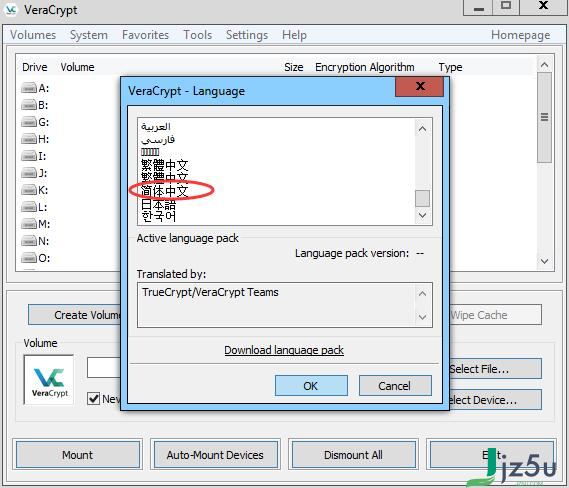Open the System menu
The height and width of the screenshot is (488, 569).
[x=89, y=35]
